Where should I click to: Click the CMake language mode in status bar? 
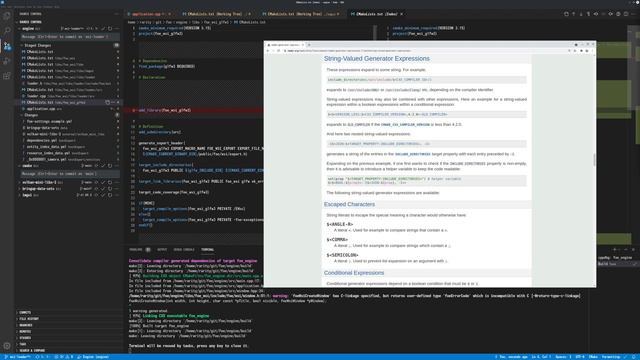pyautogui.click(x=593, y=357)
